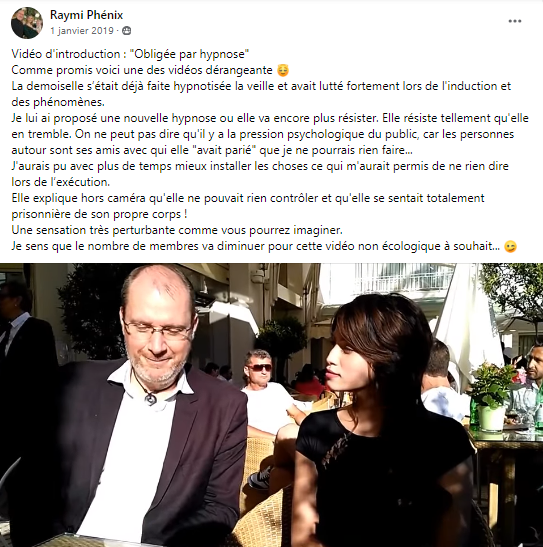
Task: Open the Raymi Phénix author name link
Action: (x=86, y=15)
